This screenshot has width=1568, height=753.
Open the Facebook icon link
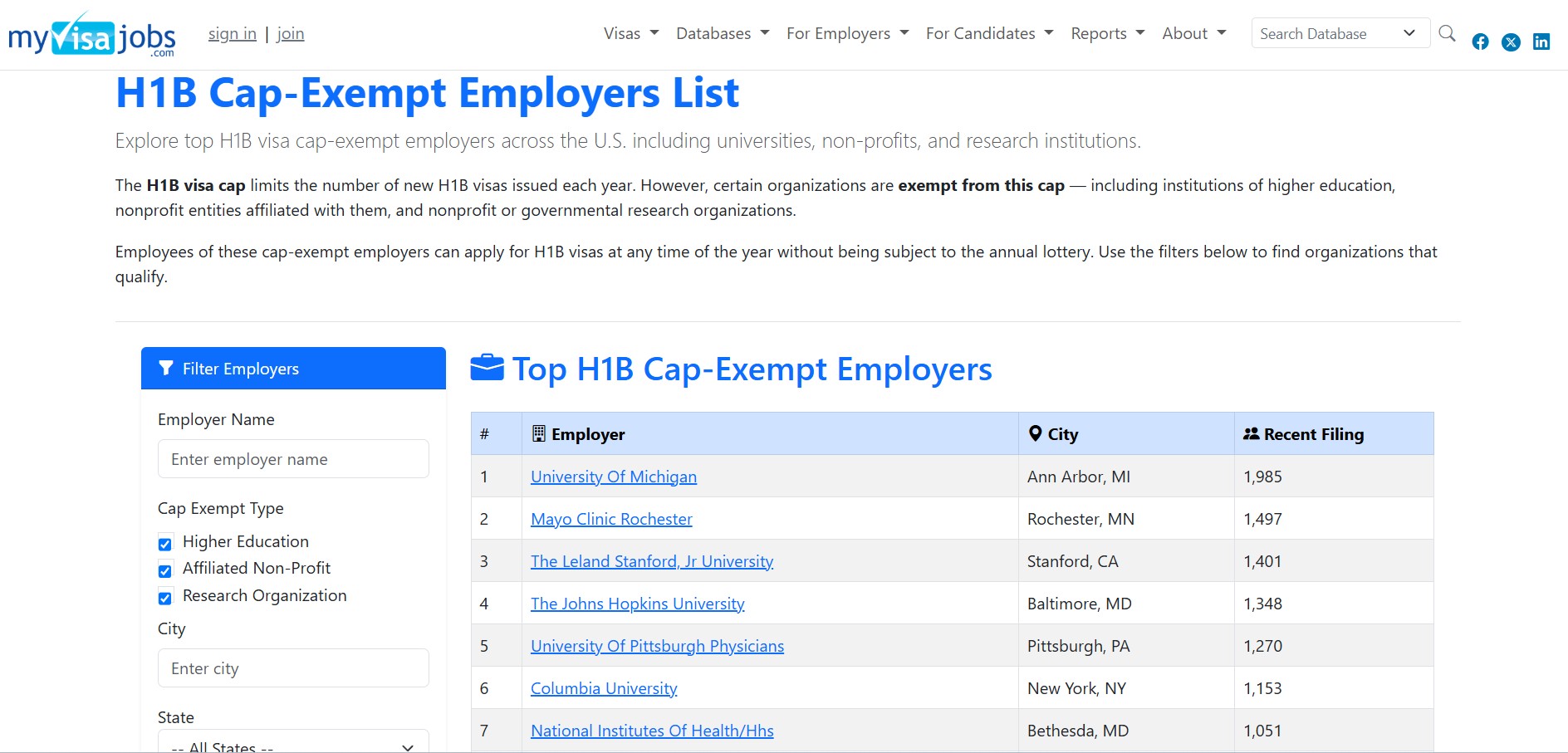click(x=1480, y=42)
